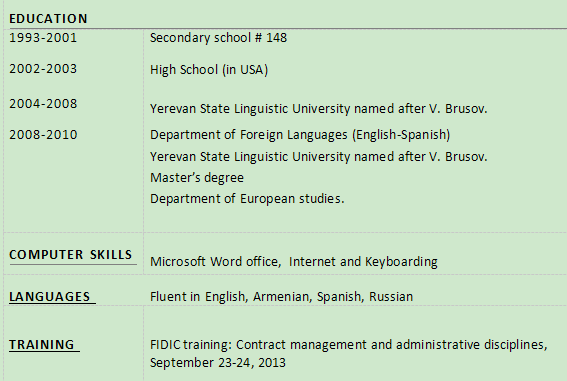Click 'Microsoft Word office, Internet and Keyboarding' text
Viewport: 567px width, 381px height.
294,261
